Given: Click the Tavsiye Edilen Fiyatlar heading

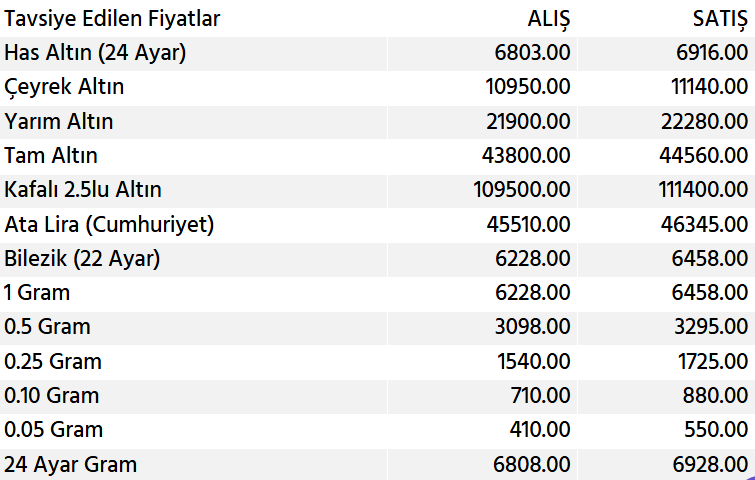Looking at the screenshot, I should (112, 19).
